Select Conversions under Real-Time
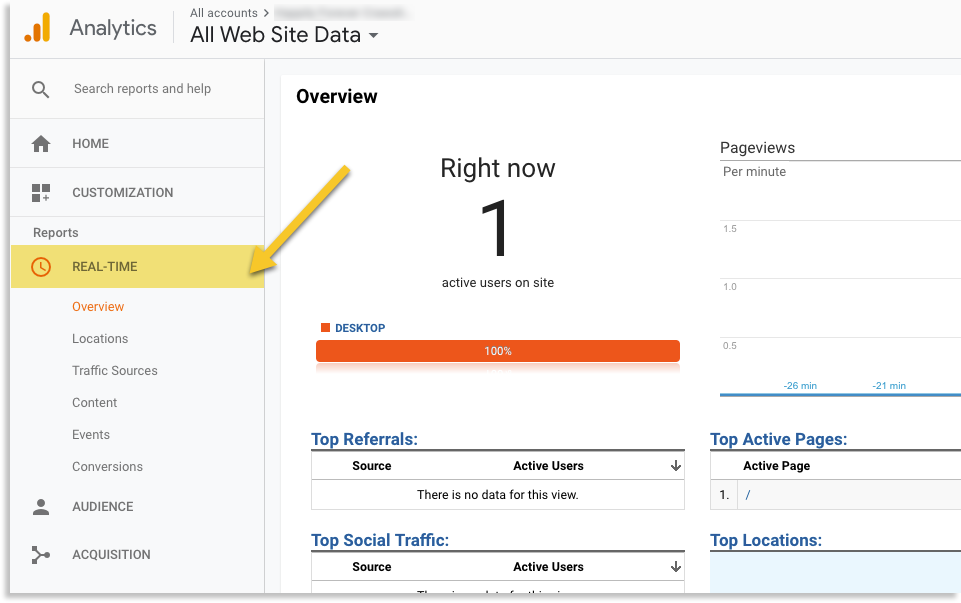The height and width of the screenshot is (603, 961). [107, 467]
